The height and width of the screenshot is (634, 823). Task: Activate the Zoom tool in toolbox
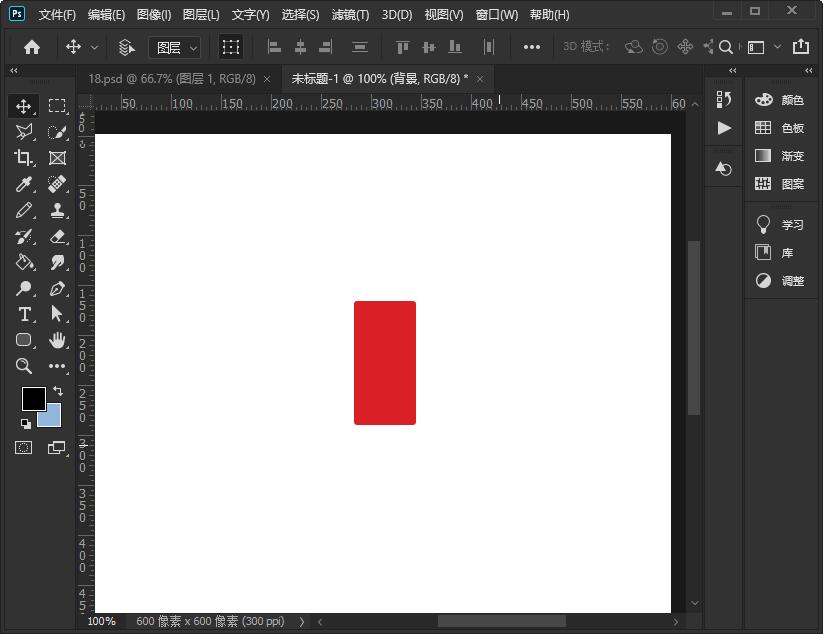click(x=24, y=366)
